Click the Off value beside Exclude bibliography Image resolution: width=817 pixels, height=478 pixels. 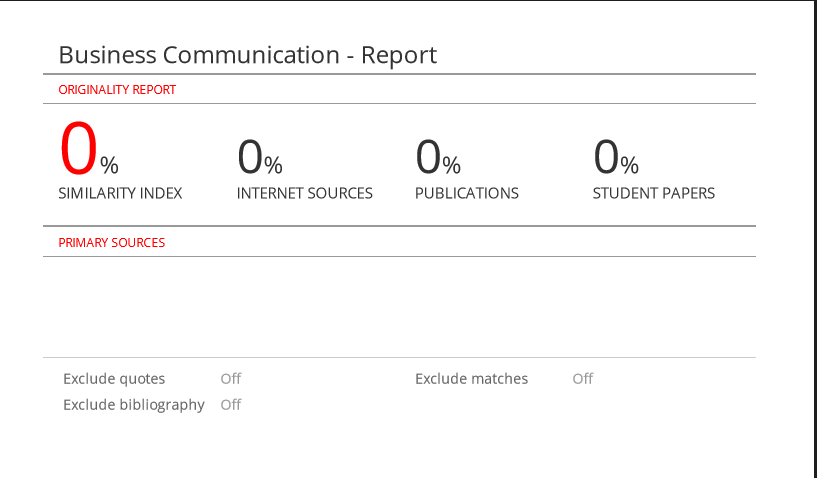point(231,405)
